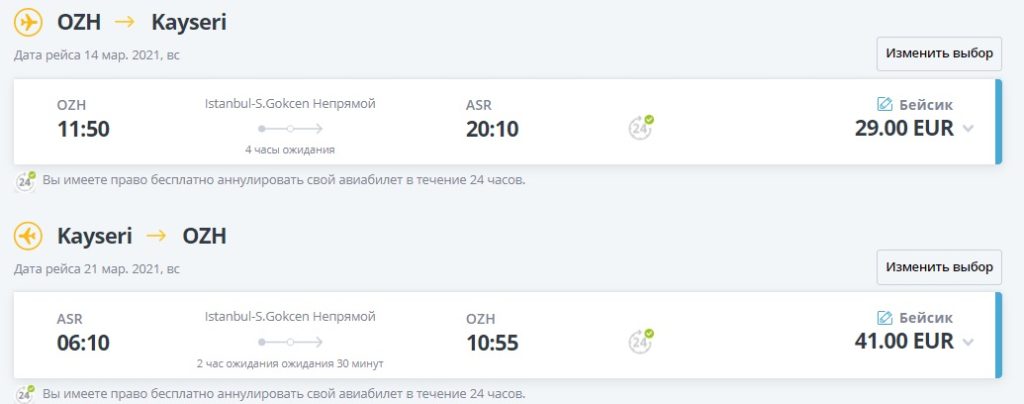Screen dimensions: 1024x404
Task: Click the 24-hour icon in the 29.00 EUR flight card
Action: click(x=640, y=127)
